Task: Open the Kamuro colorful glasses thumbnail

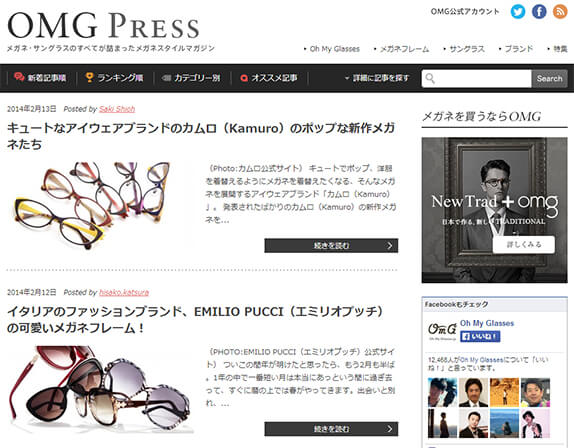Action: [97, 205]
